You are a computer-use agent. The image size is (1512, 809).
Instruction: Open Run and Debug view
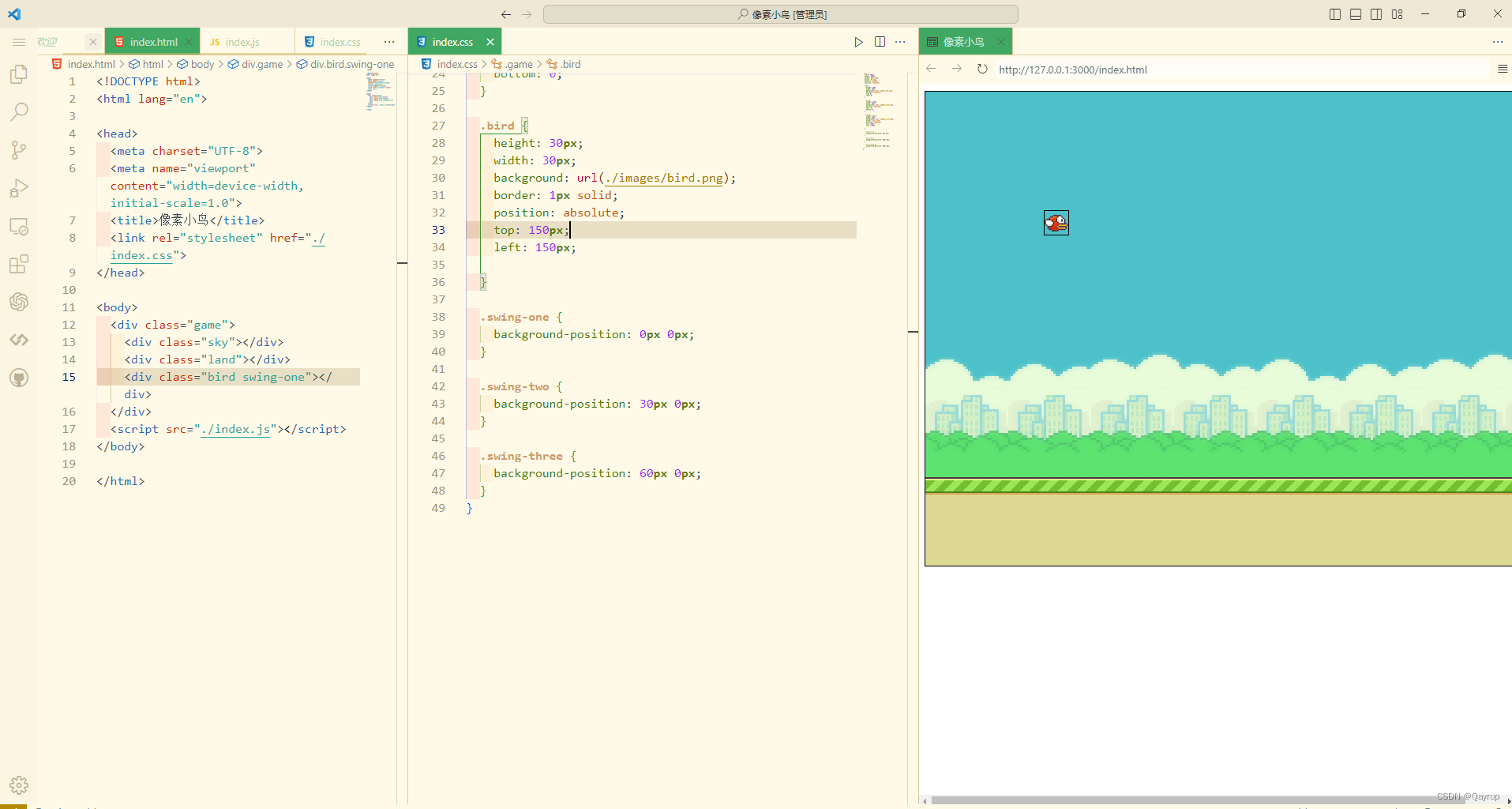pos(19,188)
